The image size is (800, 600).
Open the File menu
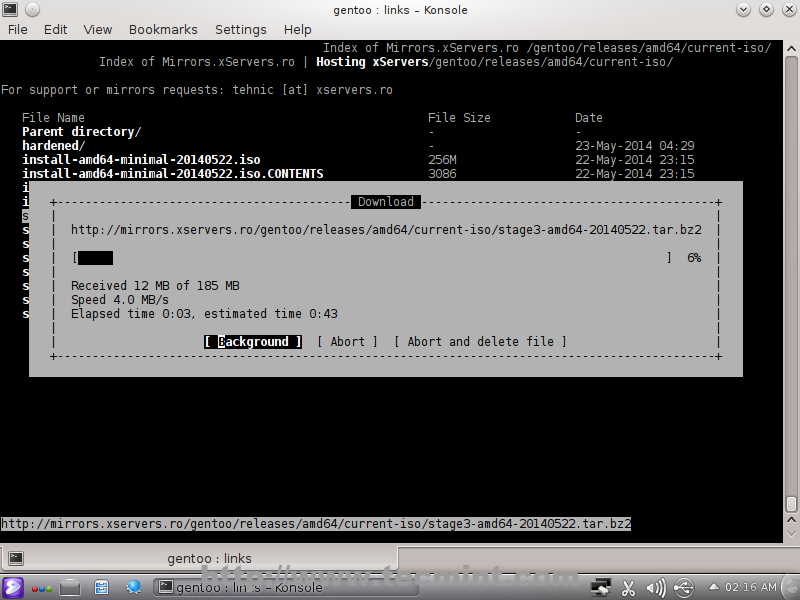click(18, 29)
